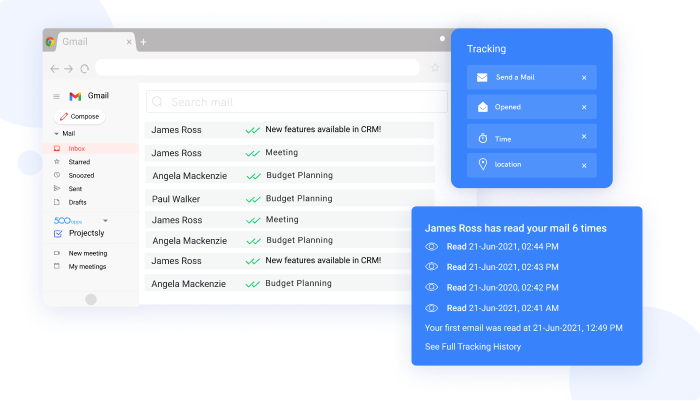This screenshot has width=700, height=401.
Task: Click the search magnifier icon
Action: (157, 102)
